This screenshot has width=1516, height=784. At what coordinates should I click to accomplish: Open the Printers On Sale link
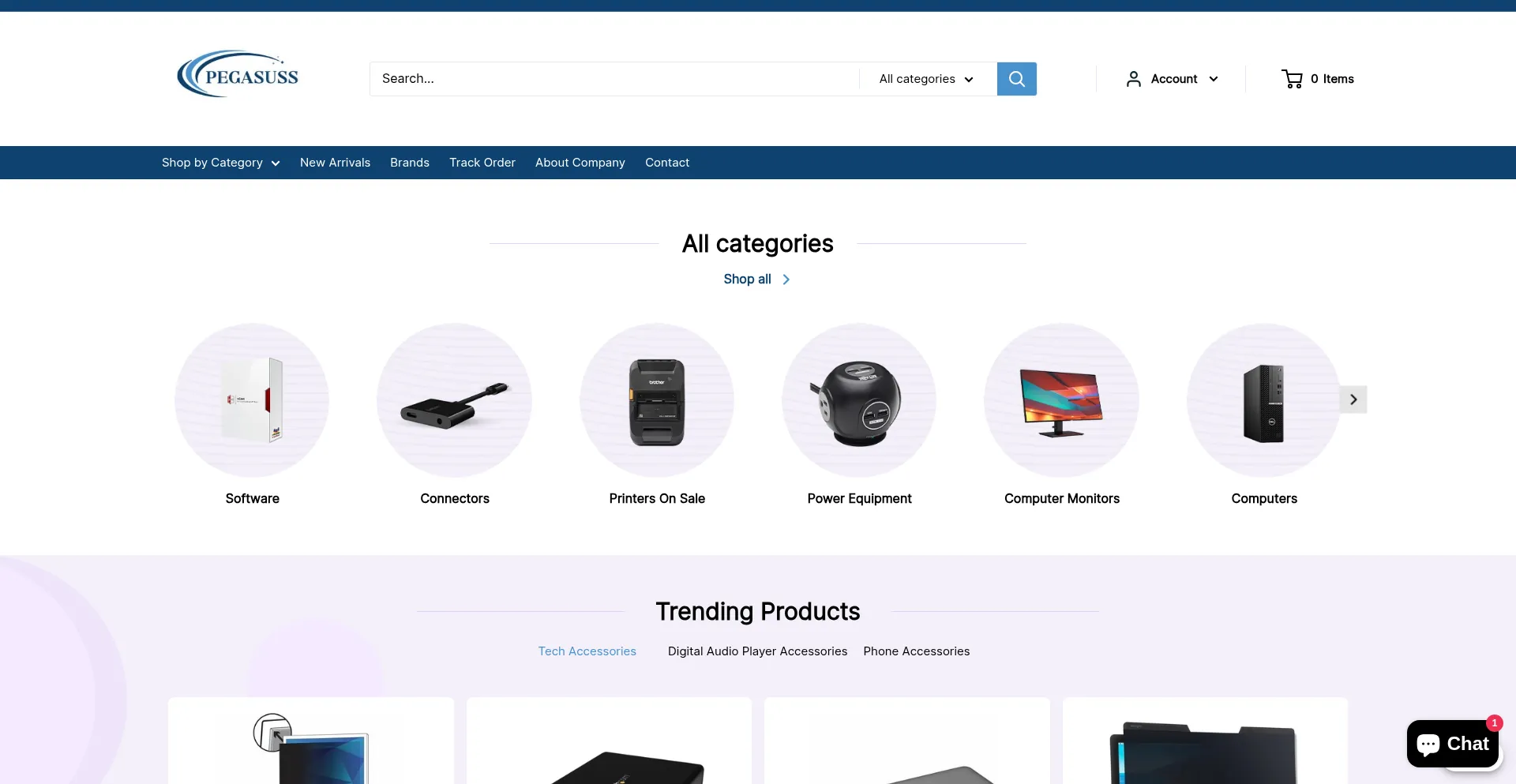point(657,499)
